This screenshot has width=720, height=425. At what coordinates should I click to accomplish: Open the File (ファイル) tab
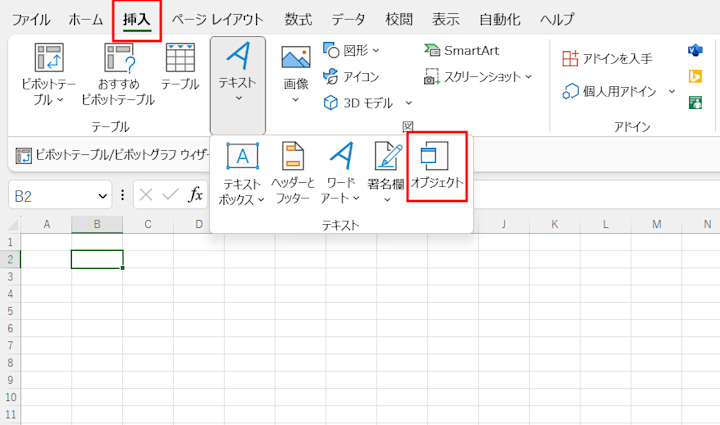[31, 20]
